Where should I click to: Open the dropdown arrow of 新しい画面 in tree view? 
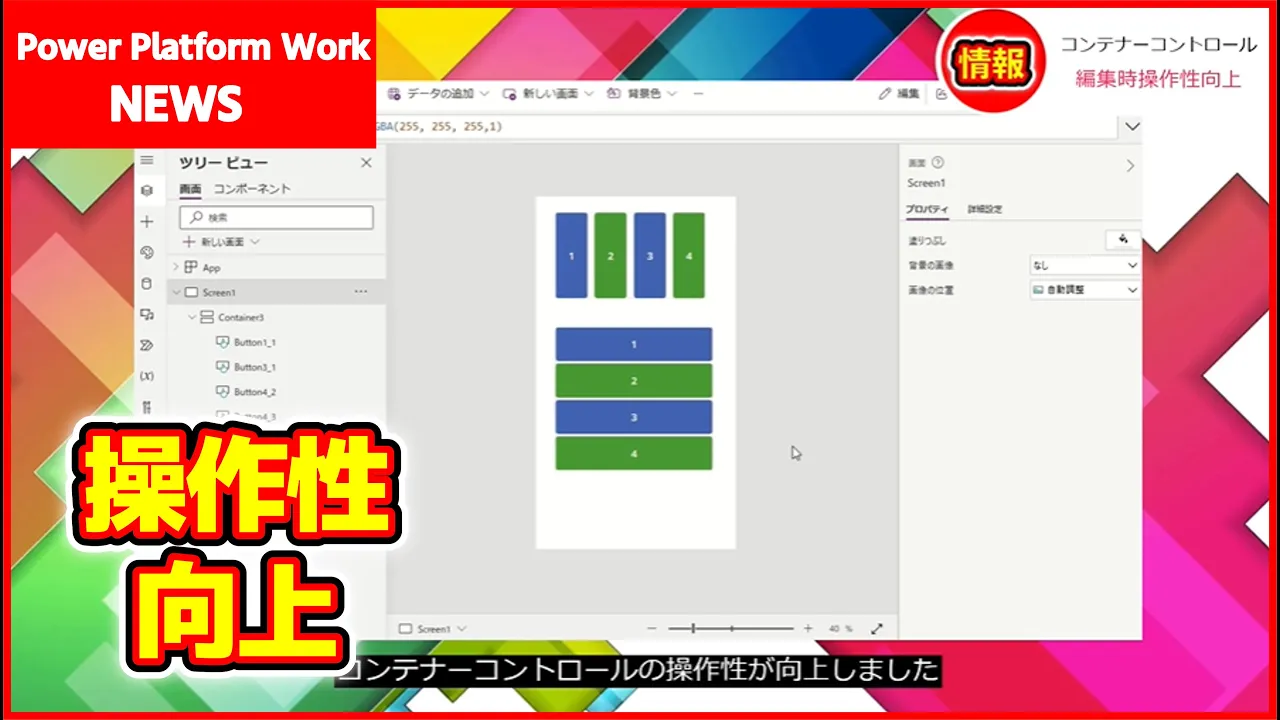pyautogui.click(x=255, y=242)
